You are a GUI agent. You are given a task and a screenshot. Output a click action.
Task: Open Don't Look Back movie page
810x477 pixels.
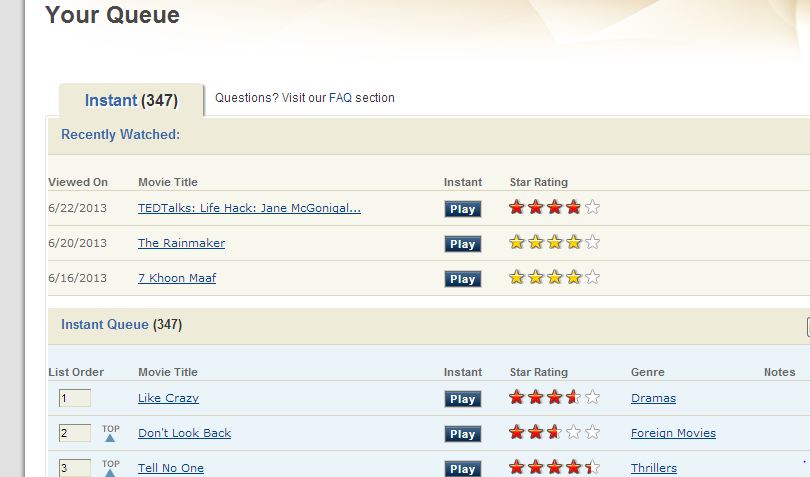point(184,433)
